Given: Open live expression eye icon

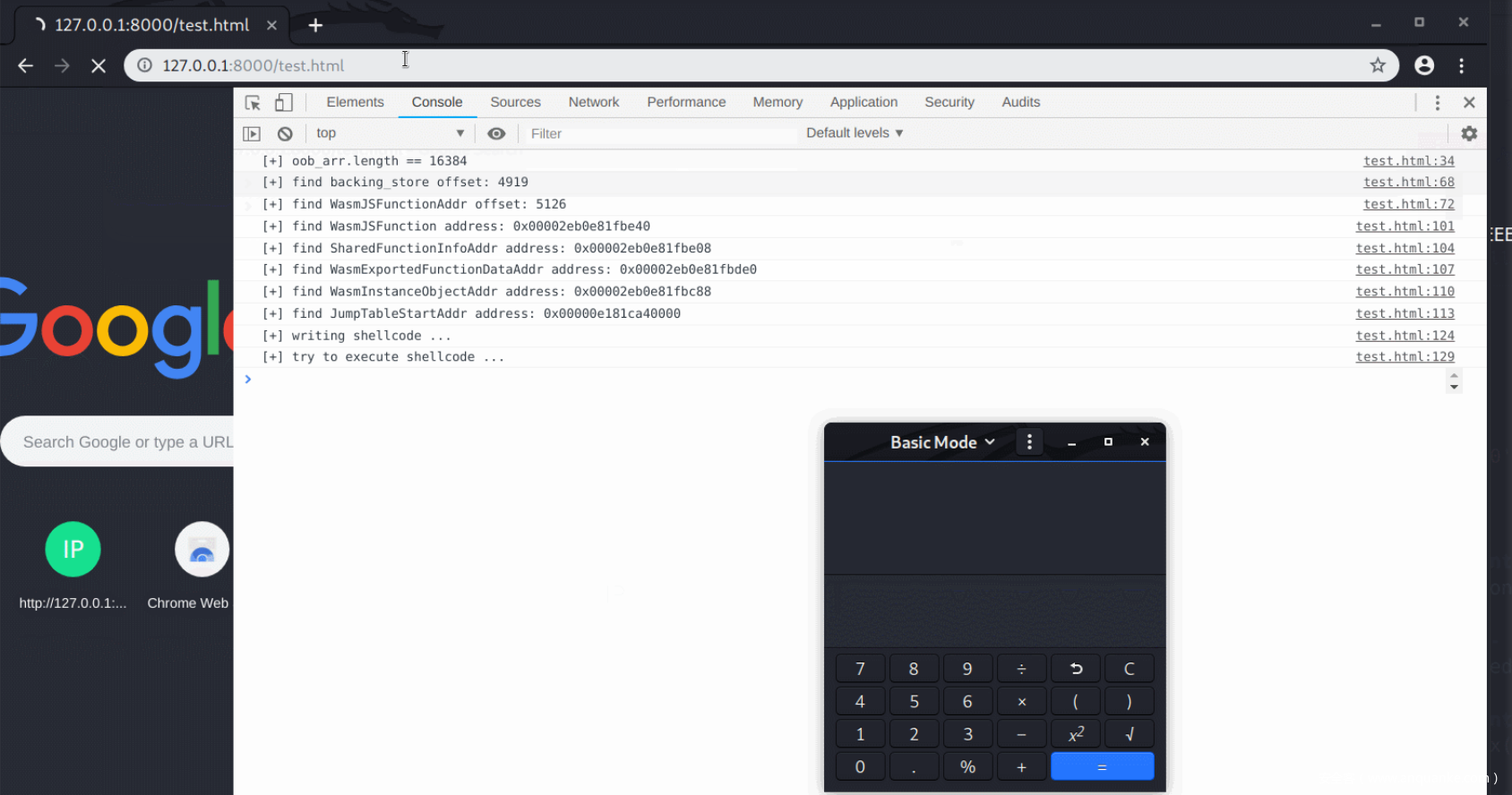Looking at the screenshot, I should 496,133.
